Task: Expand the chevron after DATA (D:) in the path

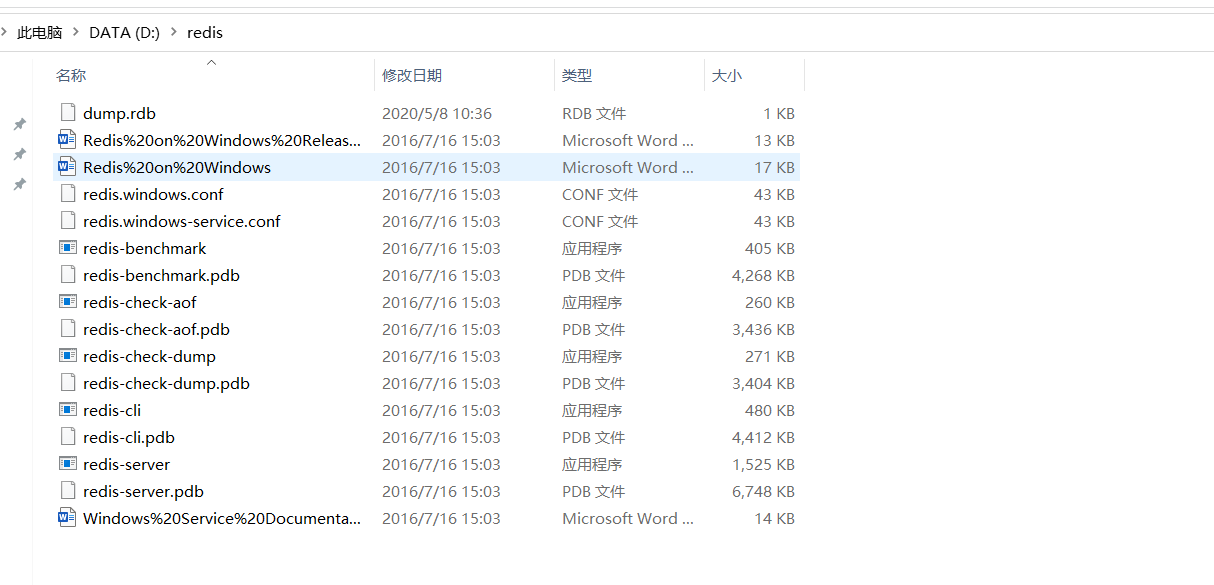Action: 173,32
